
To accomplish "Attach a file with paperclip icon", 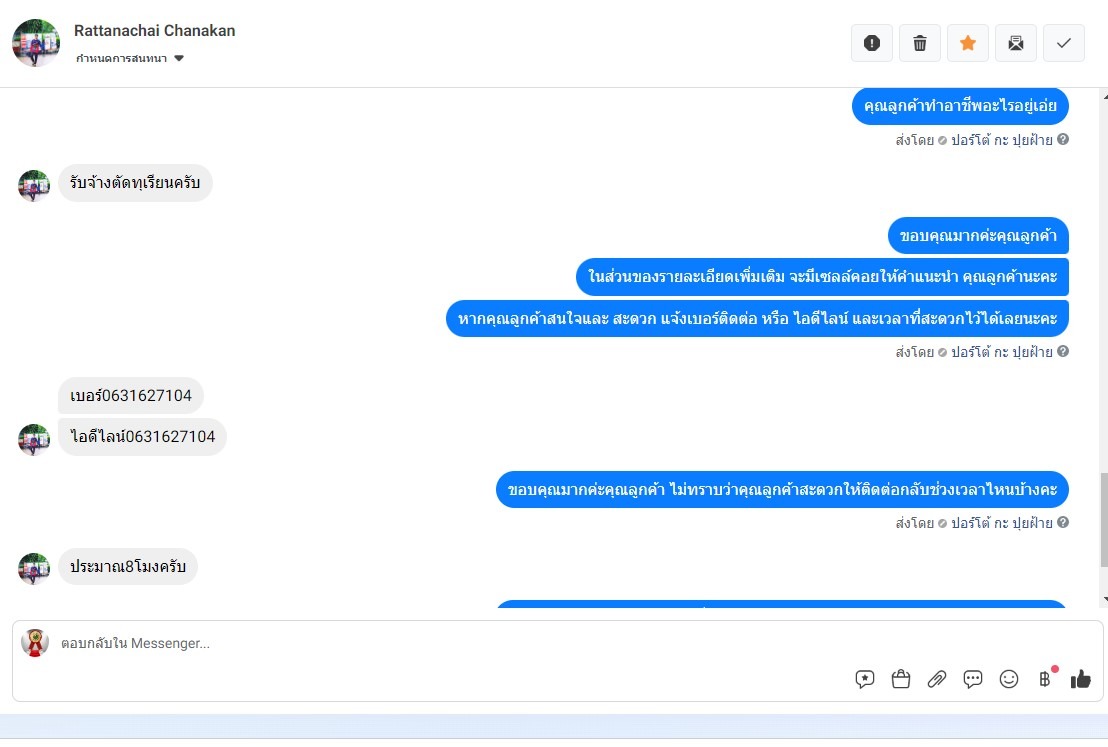I will (936, 679).
